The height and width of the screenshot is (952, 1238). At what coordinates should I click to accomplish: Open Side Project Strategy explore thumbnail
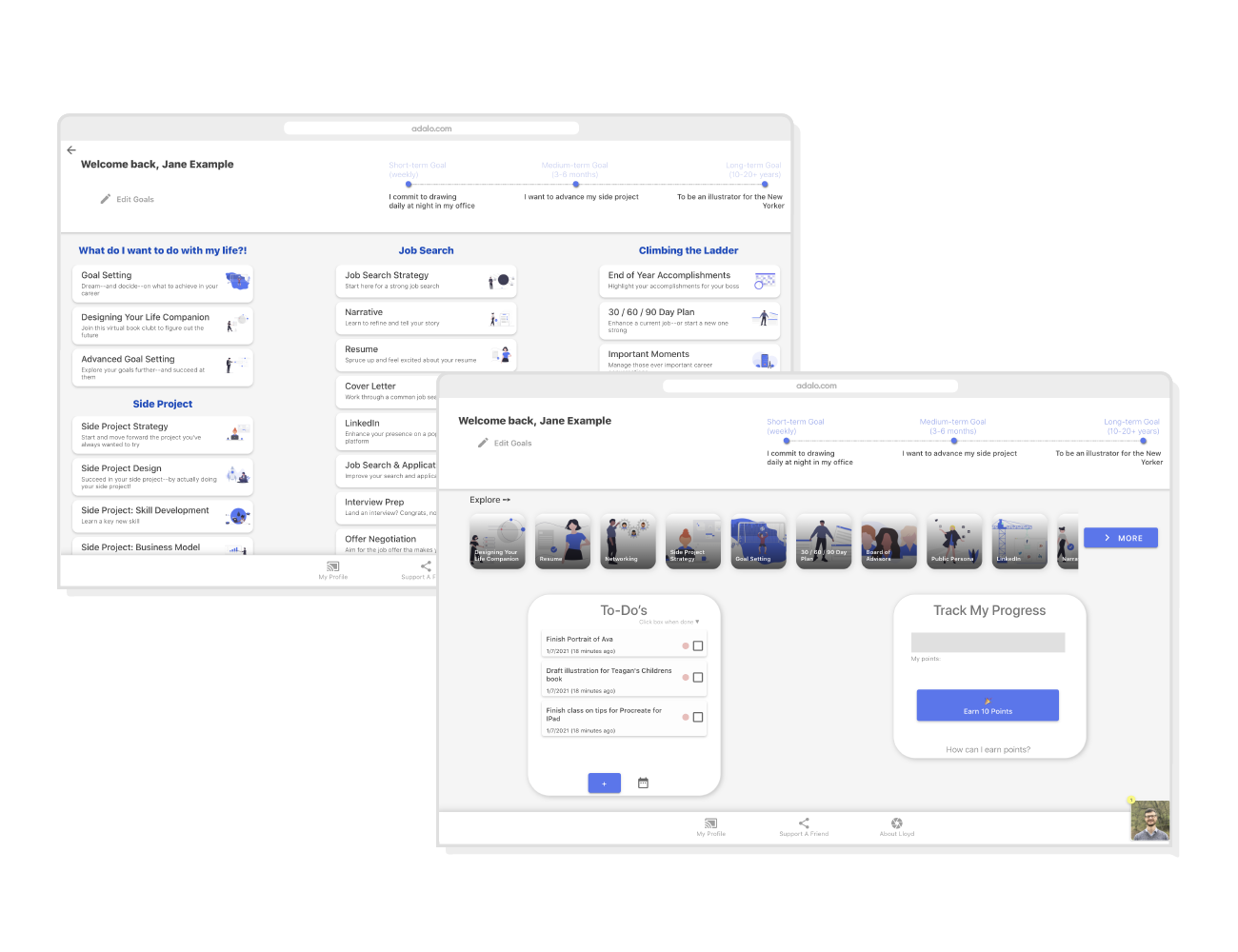click(x=693, y=542)
